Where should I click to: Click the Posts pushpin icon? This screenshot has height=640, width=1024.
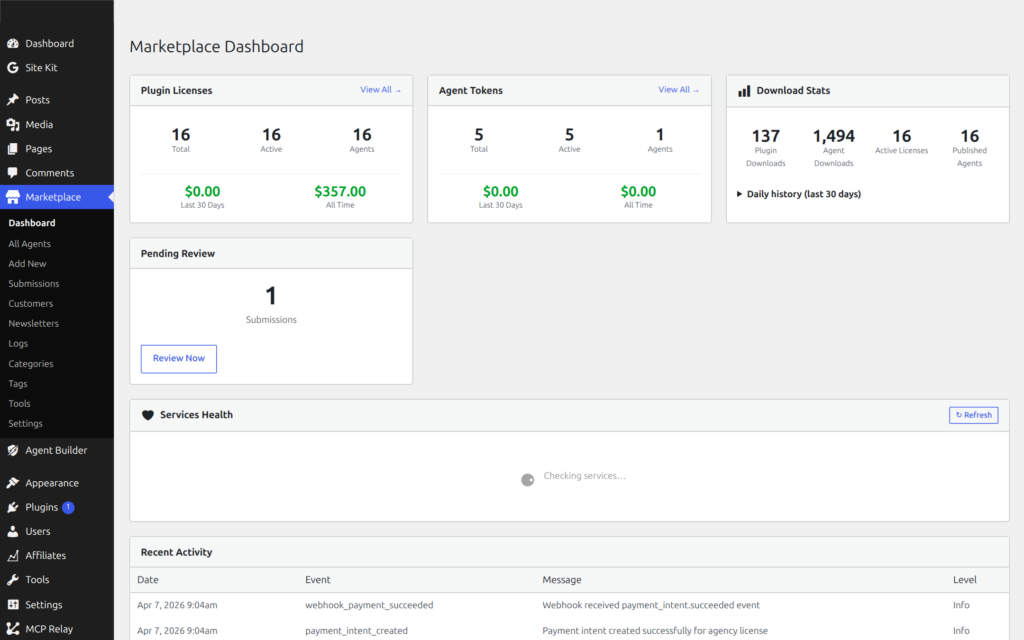[12, 100]
